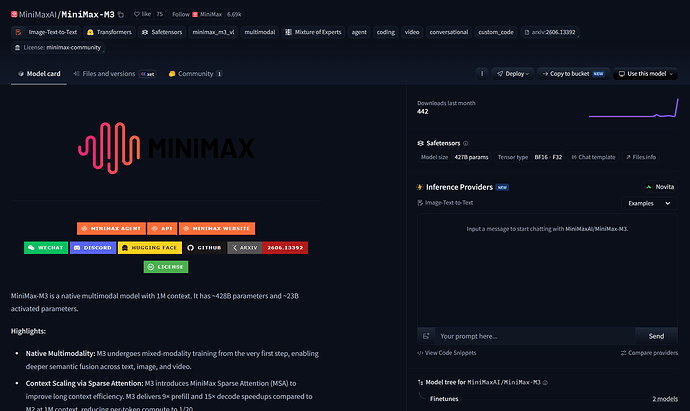Follow the MiniMax organization
This screenshot has height=411, width=690.
[x=197, y=15]
